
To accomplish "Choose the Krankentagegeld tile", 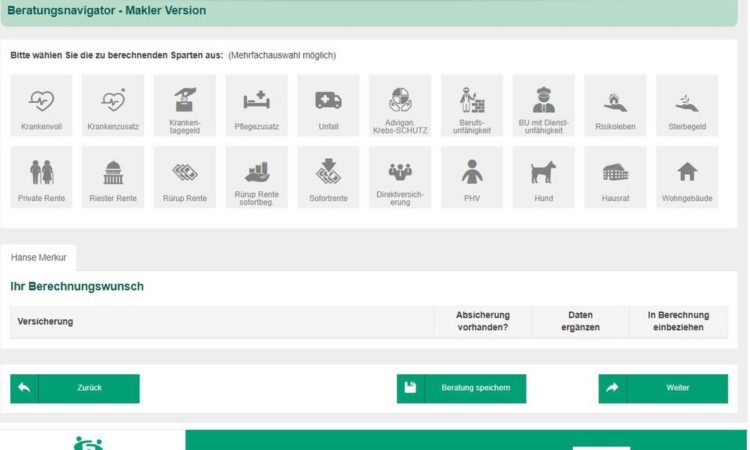I will pyautogui.click(x=185, y=106).
